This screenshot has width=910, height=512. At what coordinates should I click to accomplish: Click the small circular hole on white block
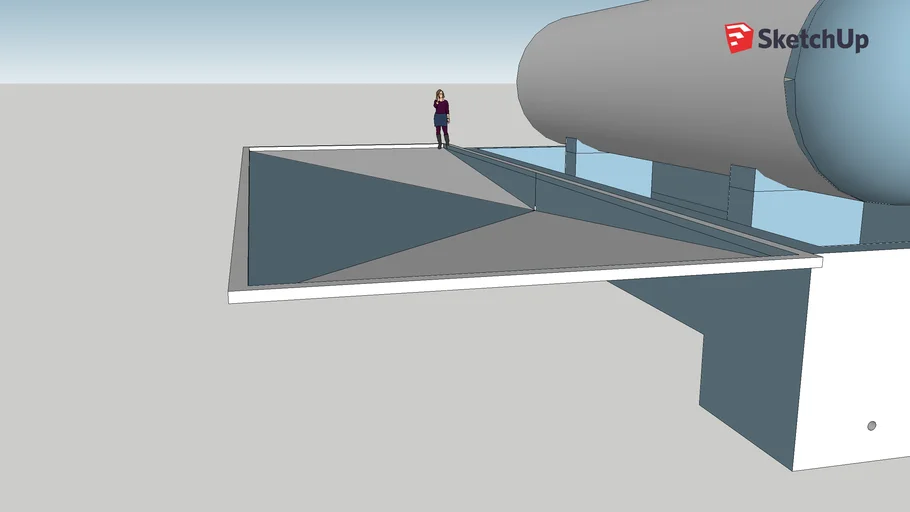pyautogui.click(x=871, y=426)
